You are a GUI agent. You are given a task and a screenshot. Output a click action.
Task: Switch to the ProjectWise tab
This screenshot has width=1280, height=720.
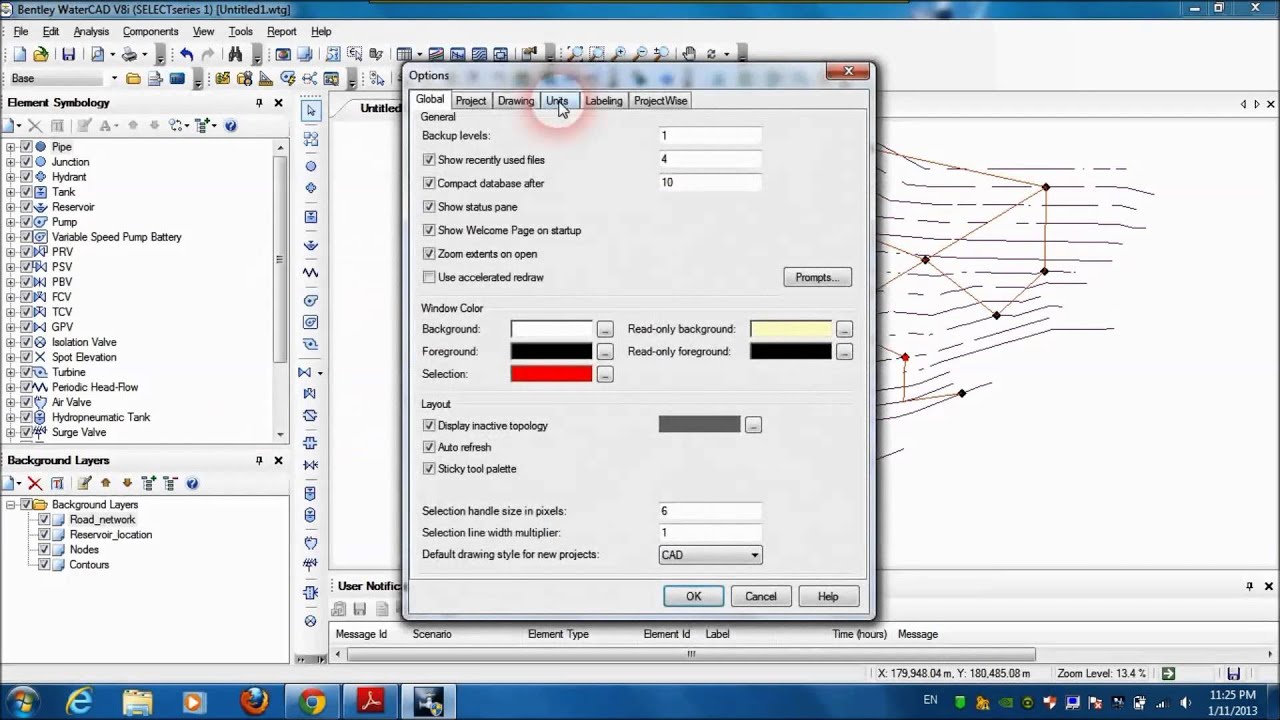pyautogui.click(x=660, y=101)
